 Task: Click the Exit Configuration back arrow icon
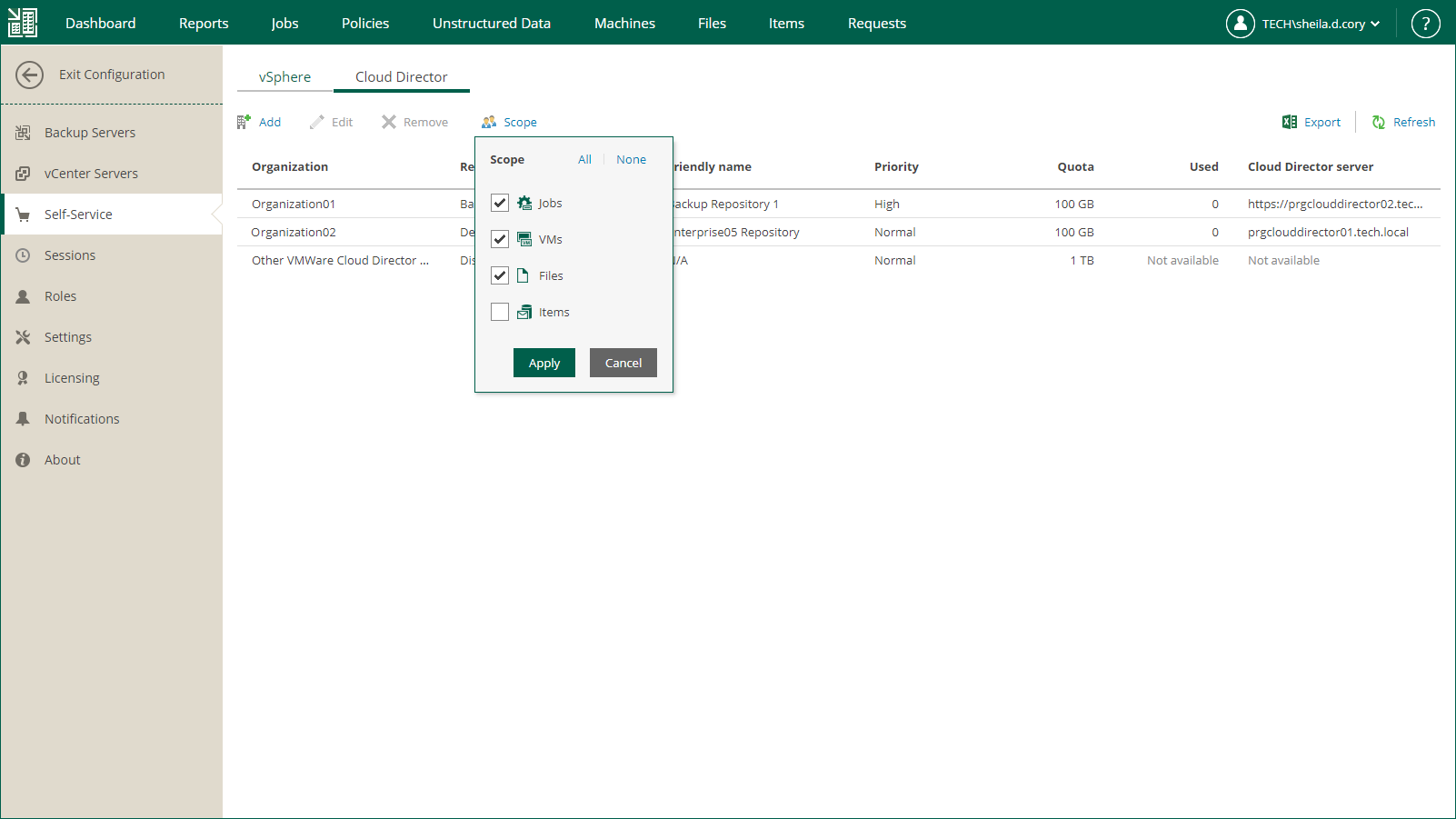[29, 75]
